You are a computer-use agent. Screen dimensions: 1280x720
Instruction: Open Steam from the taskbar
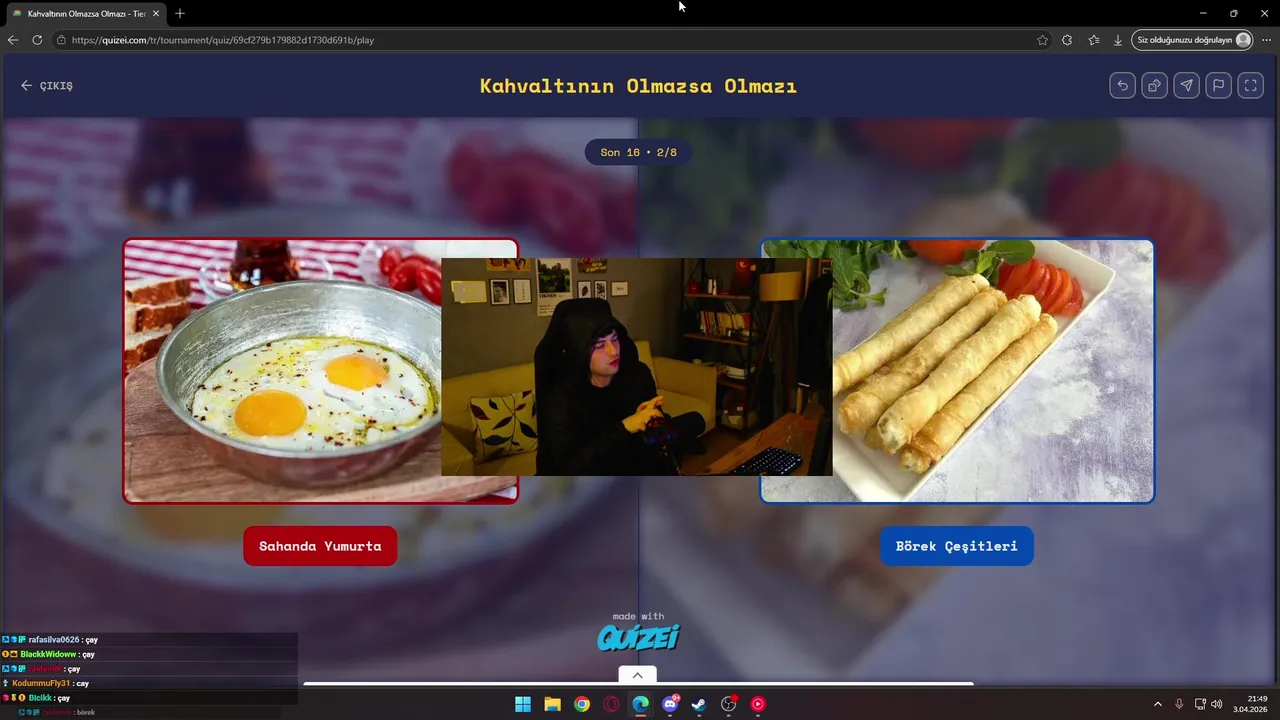[699, 704]
